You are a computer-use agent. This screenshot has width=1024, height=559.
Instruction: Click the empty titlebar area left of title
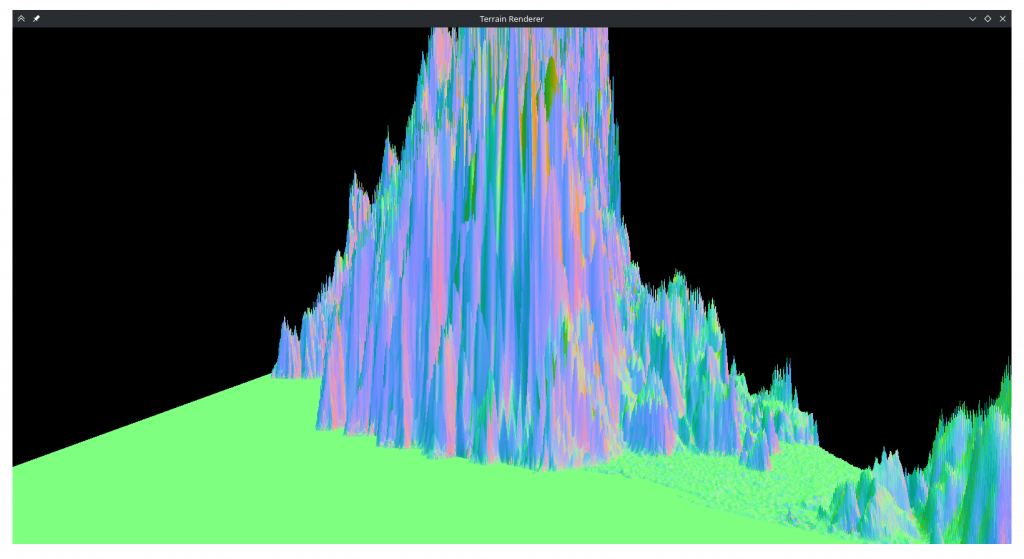tap(250, 18)
